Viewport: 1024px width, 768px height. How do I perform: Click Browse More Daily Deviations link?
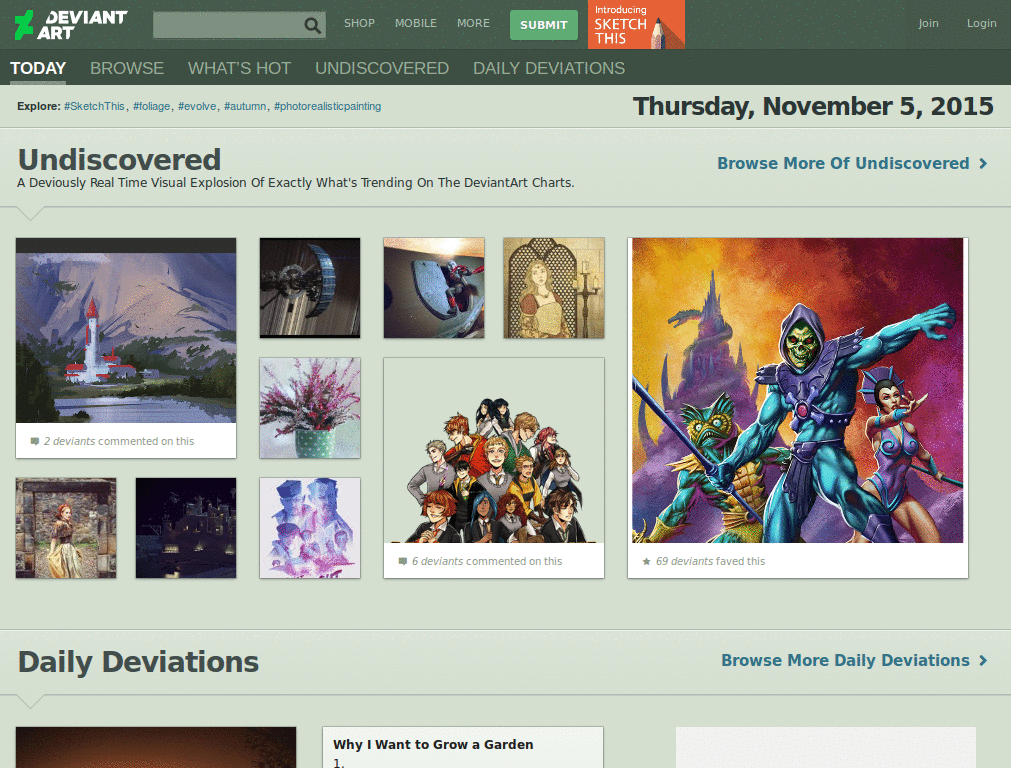click(845, 661)
